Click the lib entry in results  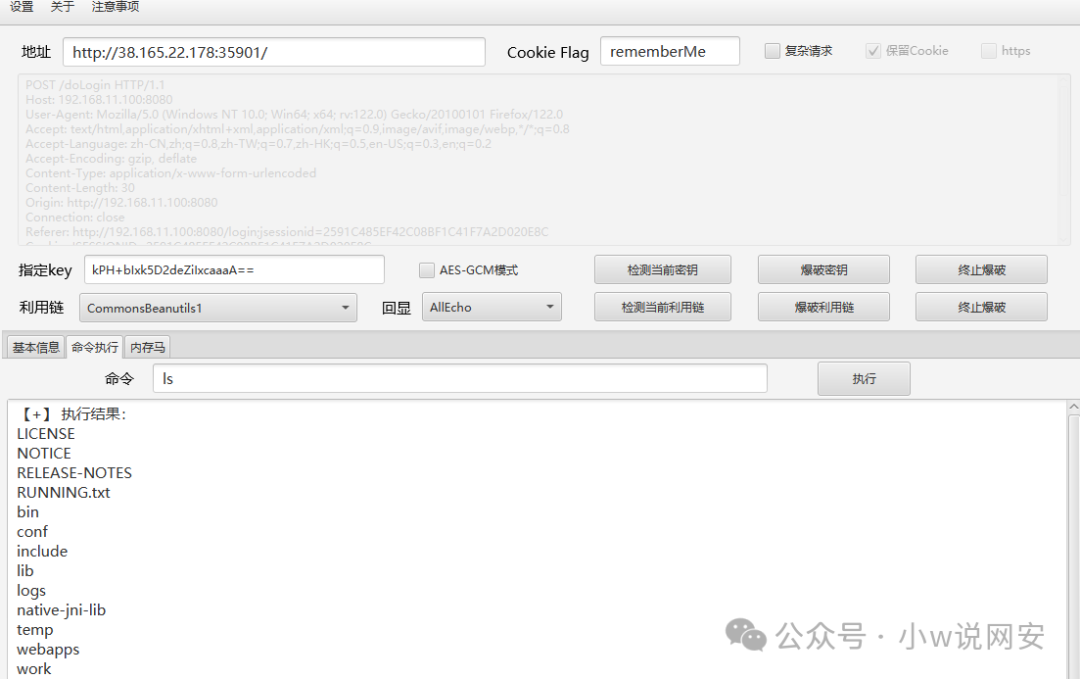pos(25,571)
